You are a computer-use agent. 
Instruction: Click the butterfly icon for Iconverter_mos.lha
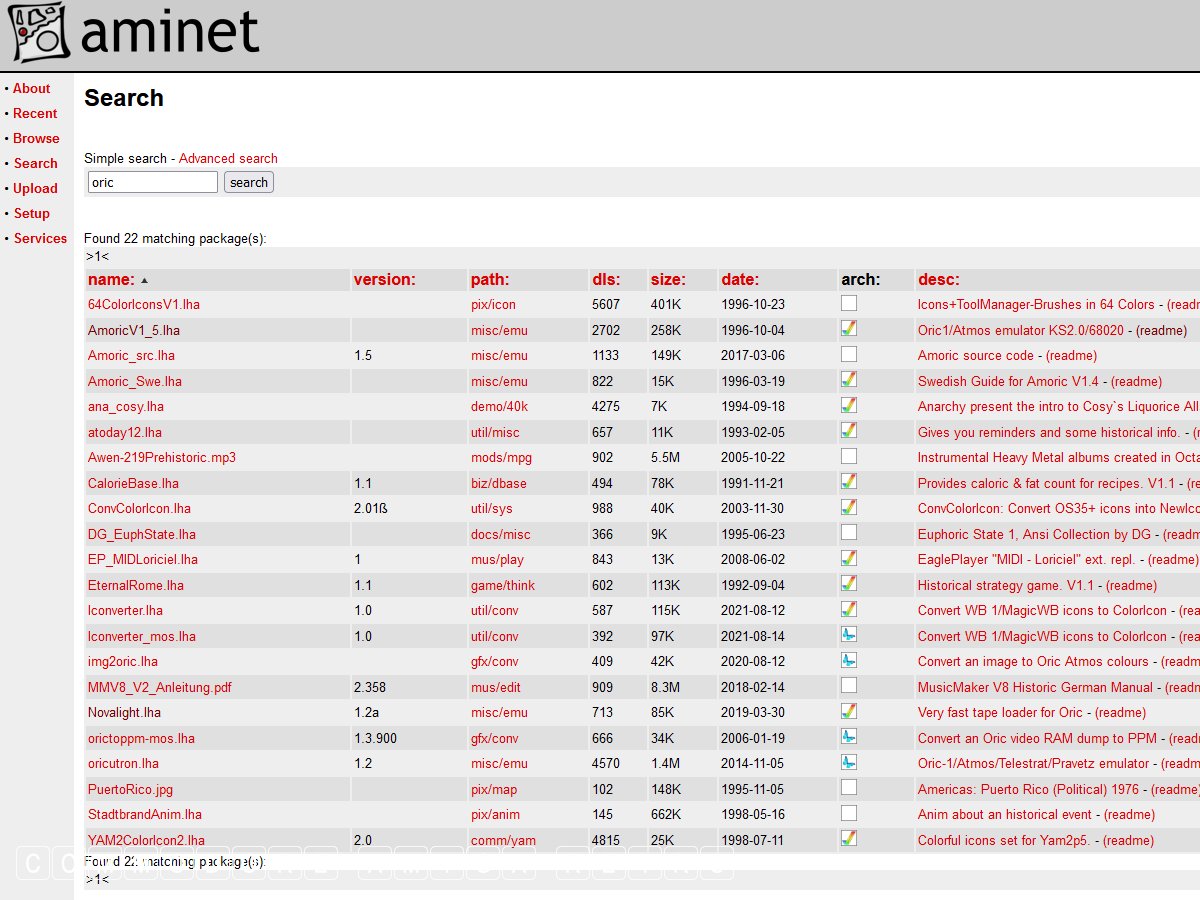click(849, 634)
